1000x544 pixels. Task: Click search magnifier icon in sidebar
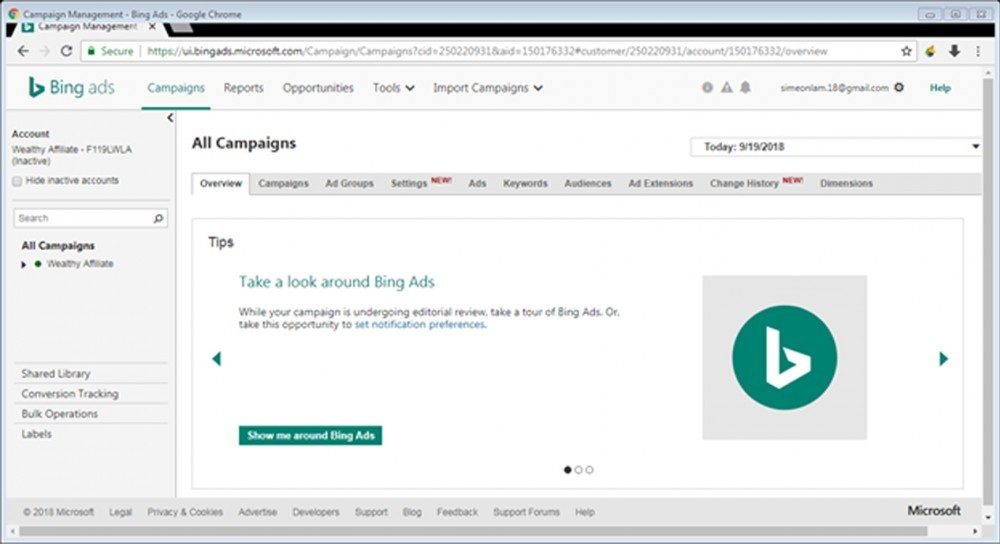pos(158,218)
